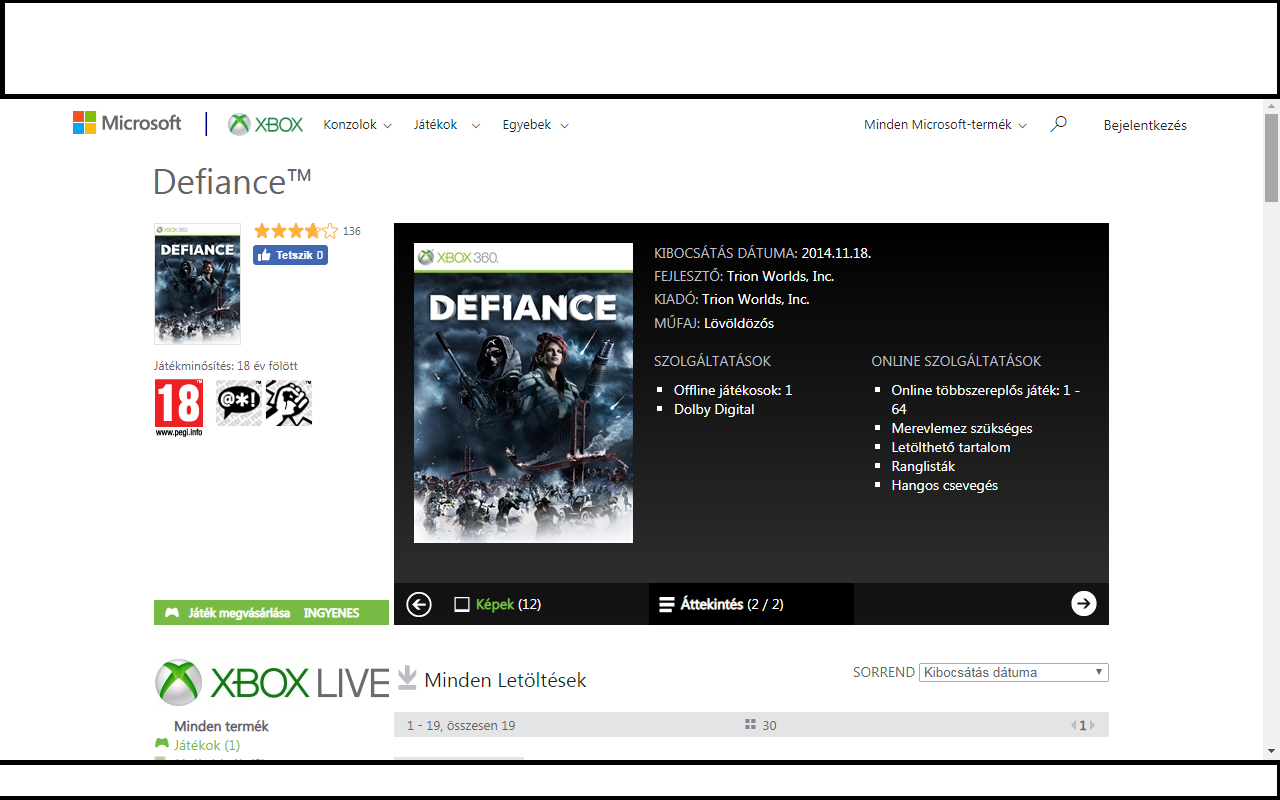Open the SORREND Kibocsátás dátuma dropdown

[1014, 672]
